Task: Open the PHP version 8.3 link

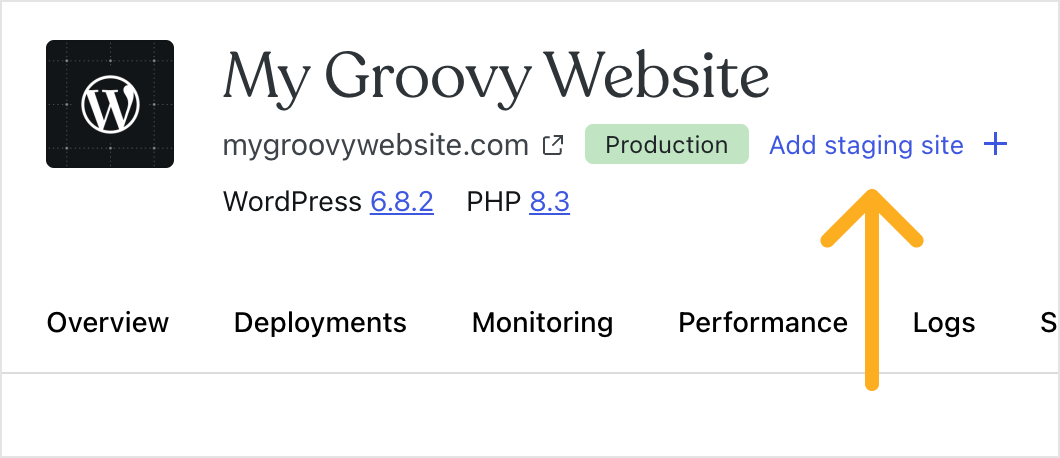Action: (x=549, y=203)
